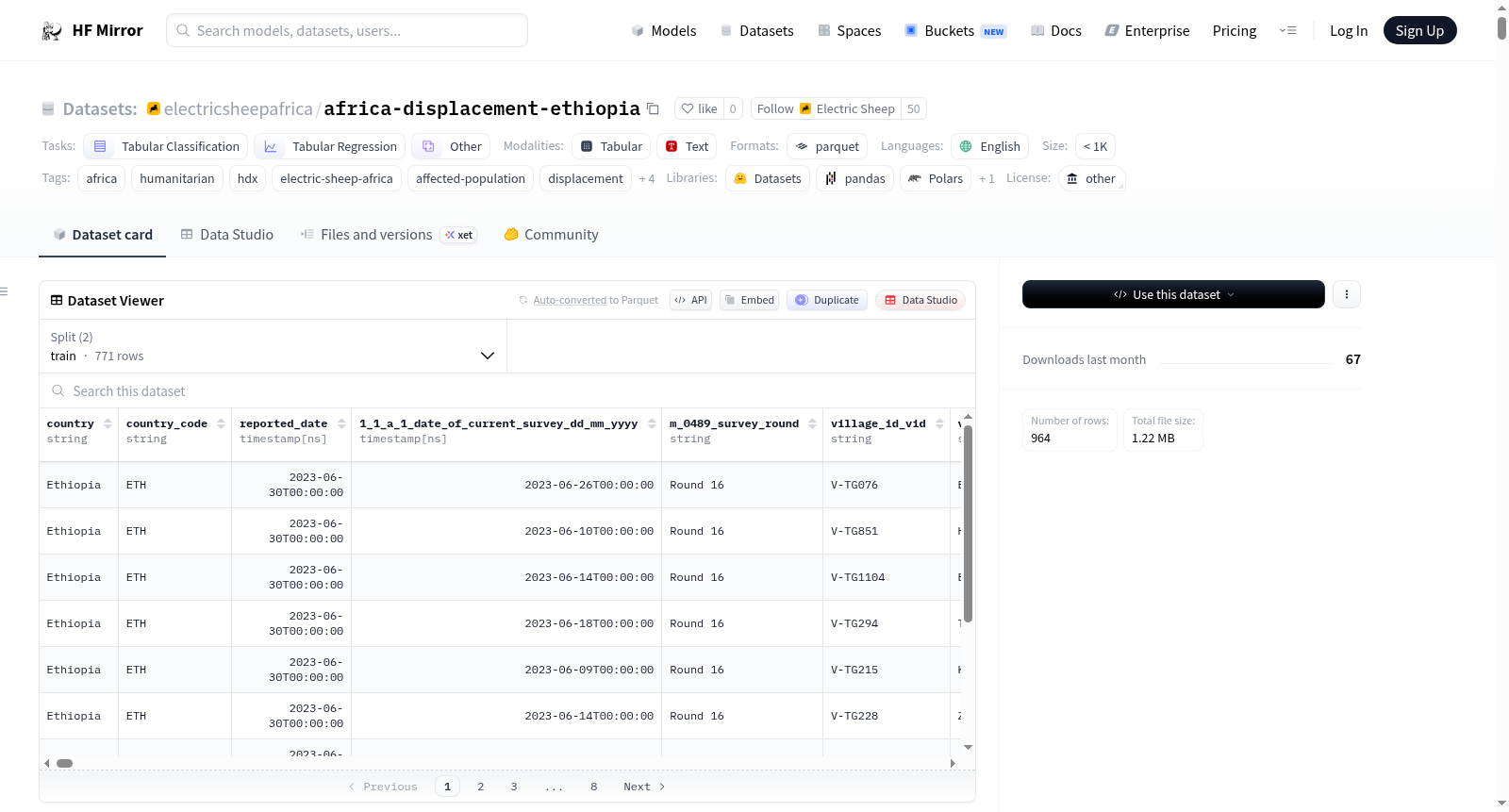Focus the Search this dataset field
Screen dimensions: 1509x812
click(507, 390)
